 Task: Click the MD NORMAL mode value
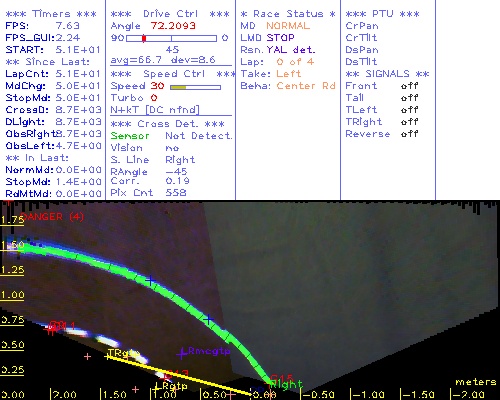288,26
